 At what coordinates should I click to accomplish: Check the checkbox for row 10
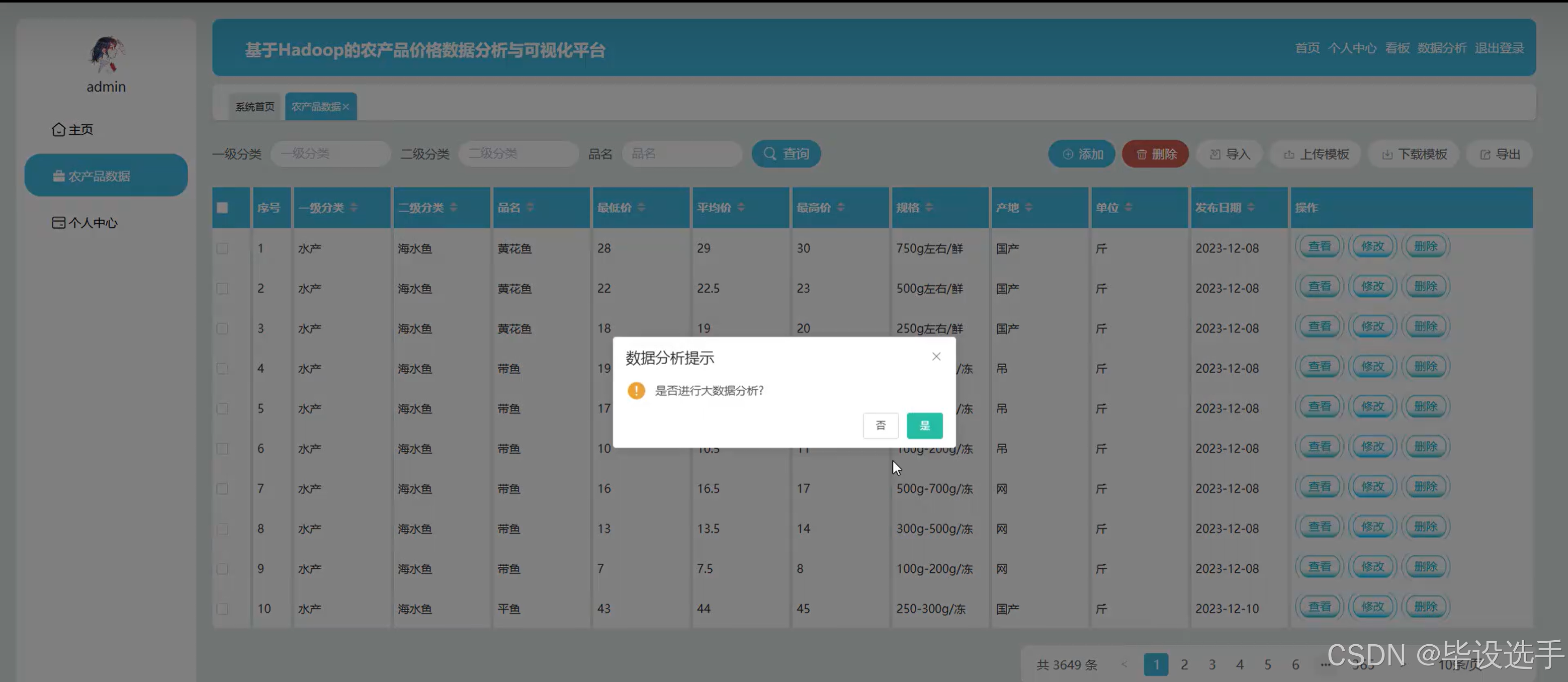click(x=222, y=609)
